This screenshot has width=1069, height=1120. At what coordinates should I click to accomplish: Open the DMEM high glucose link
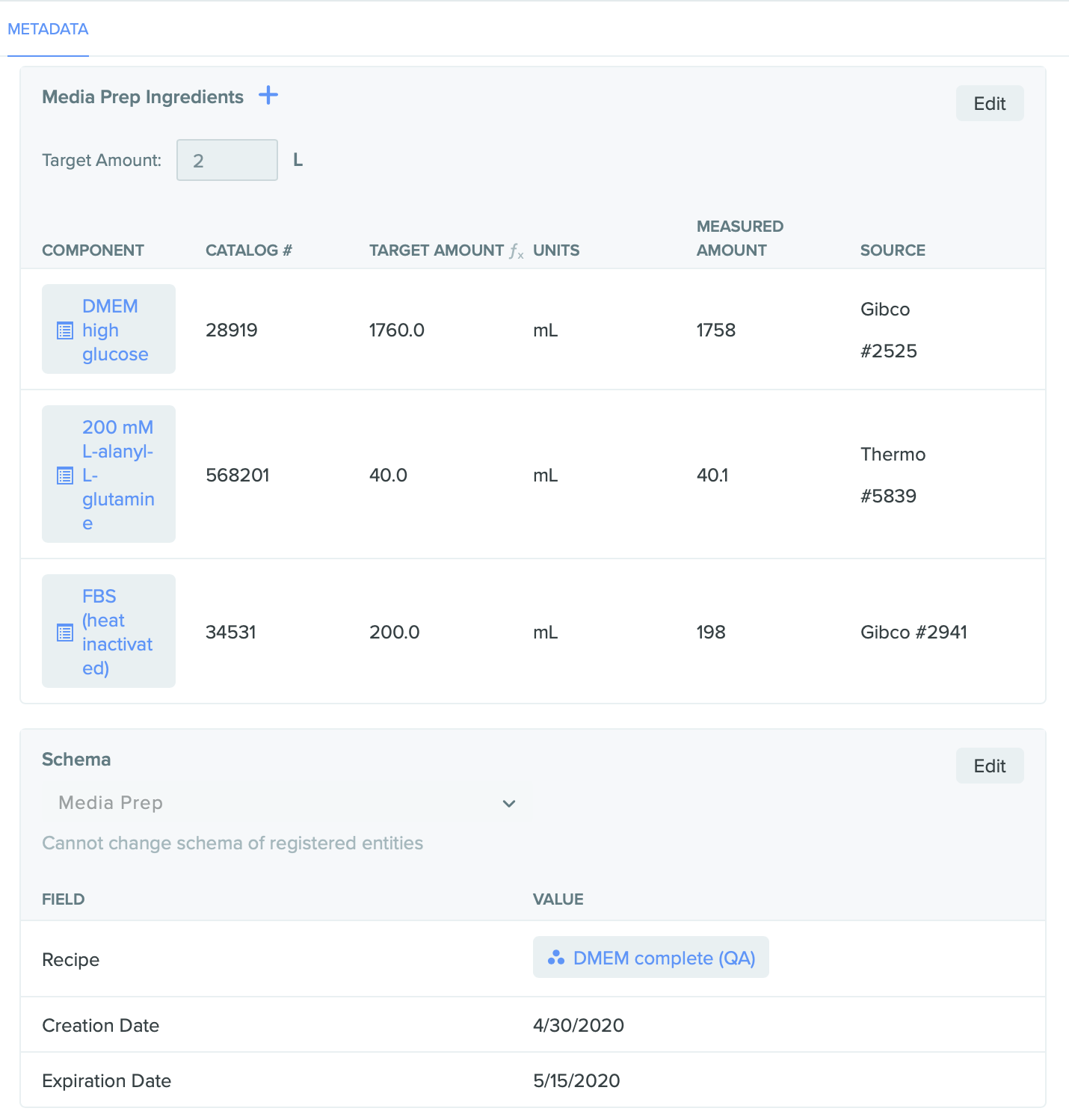pyautogui.click(x=115, y=330)
